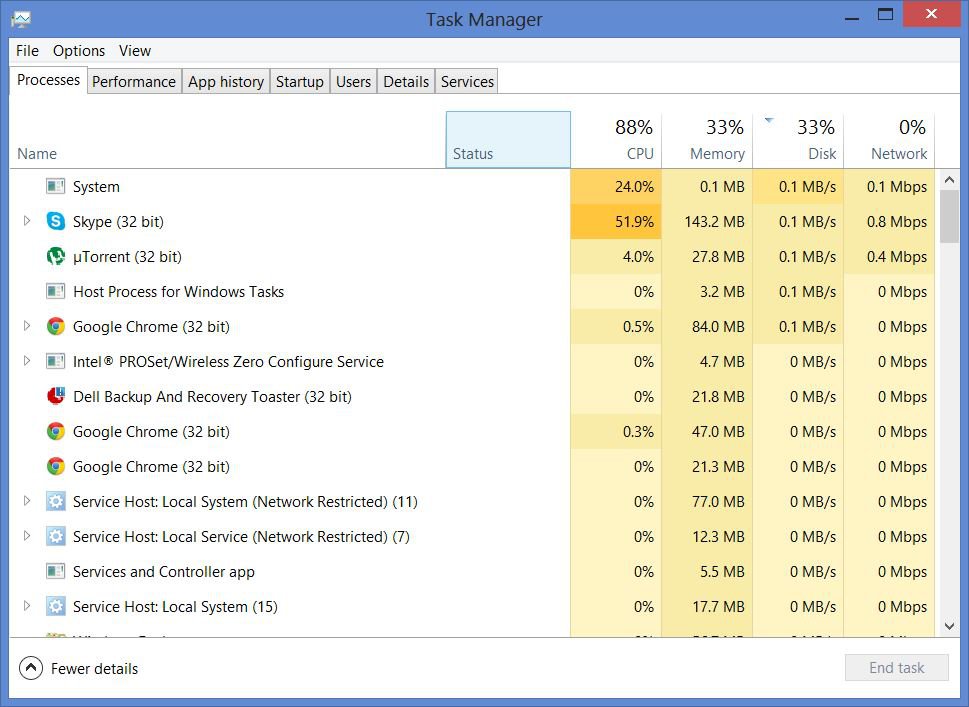Click the Skype process icon
Screen dimensions: 969x707
click(56, 222)
